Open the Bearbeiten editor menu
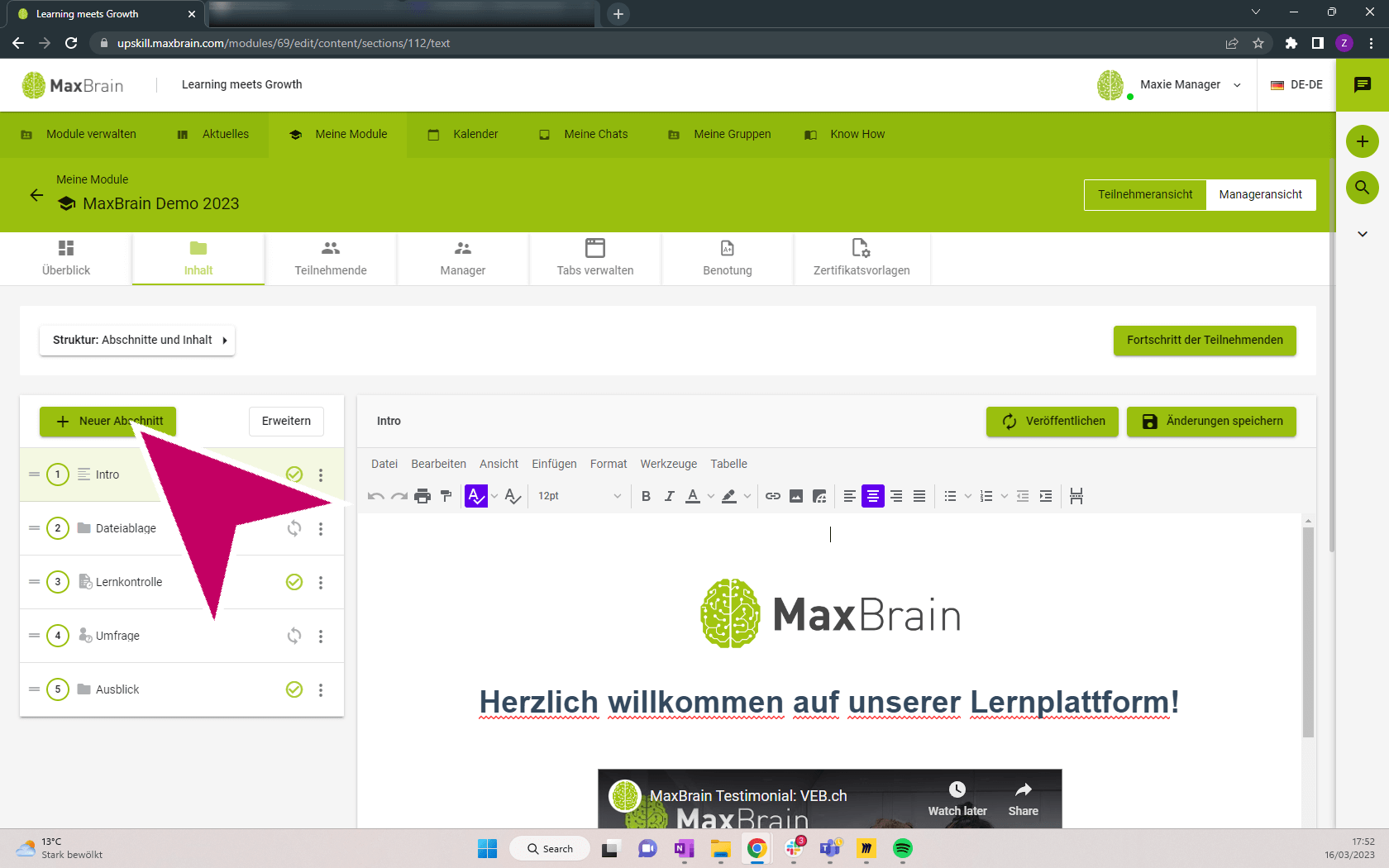Viewport: 1389px width, 868px height. pos(438,464)
